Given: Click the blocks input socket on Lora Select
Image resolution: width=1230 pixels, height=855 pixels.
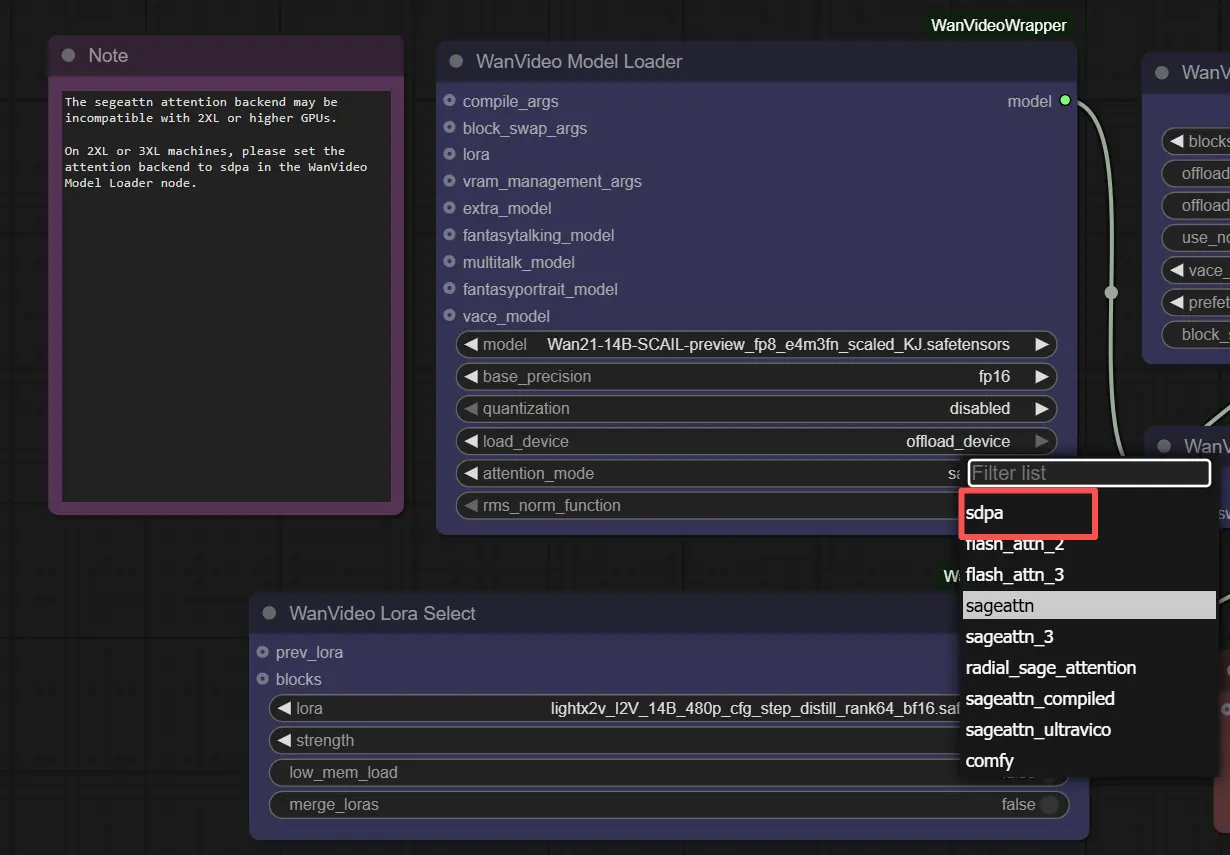Looking at the screenshot, I should click(261, 679).
